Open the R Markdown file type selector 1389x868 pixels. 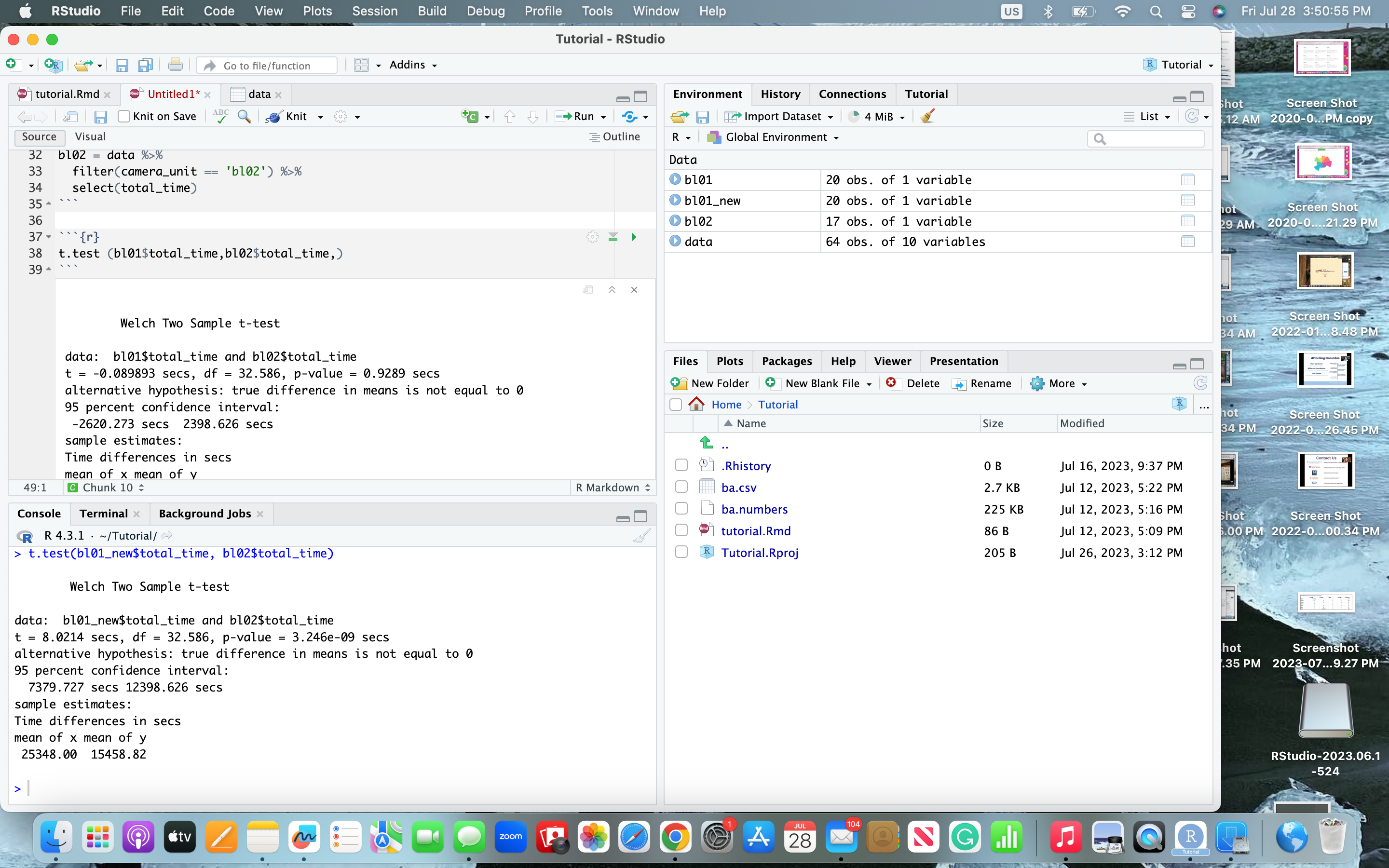point(613,488)
